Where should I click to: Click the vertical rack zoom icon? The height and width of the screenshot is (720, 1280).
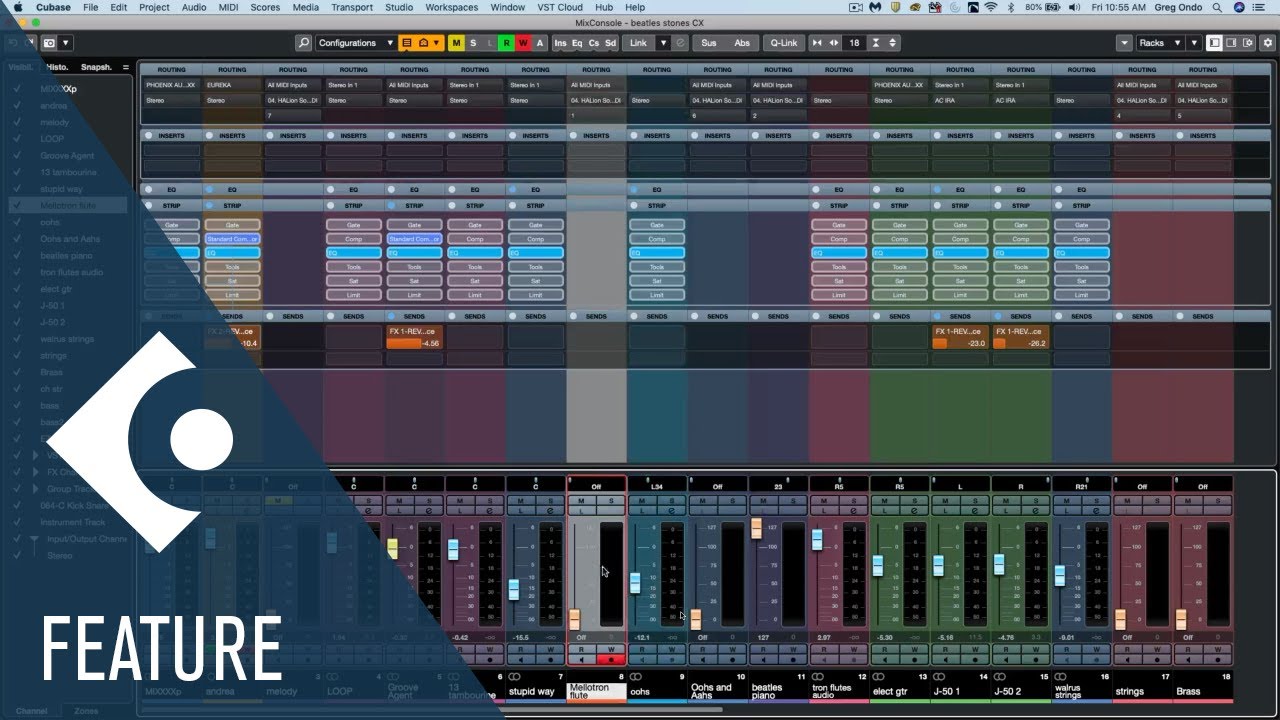877,43
